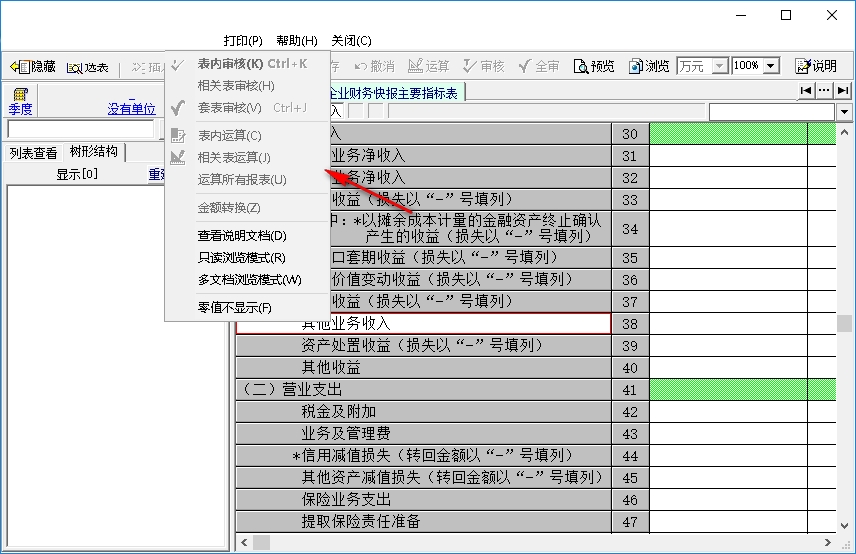
Task: Select the 业务及管理费 row label
Action: click(423, 434)
